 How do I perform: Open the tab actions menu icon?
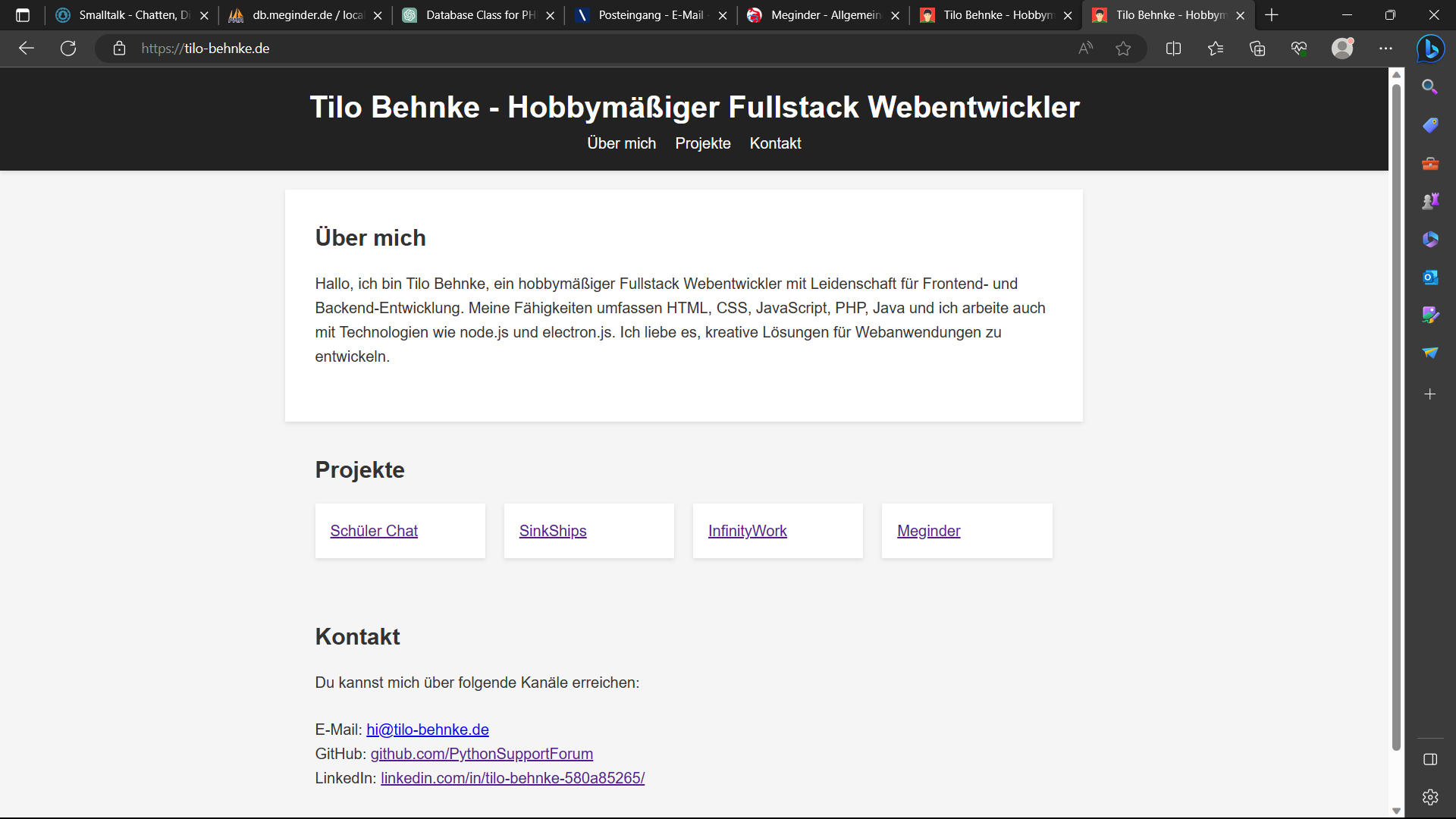tap(23, 15)
